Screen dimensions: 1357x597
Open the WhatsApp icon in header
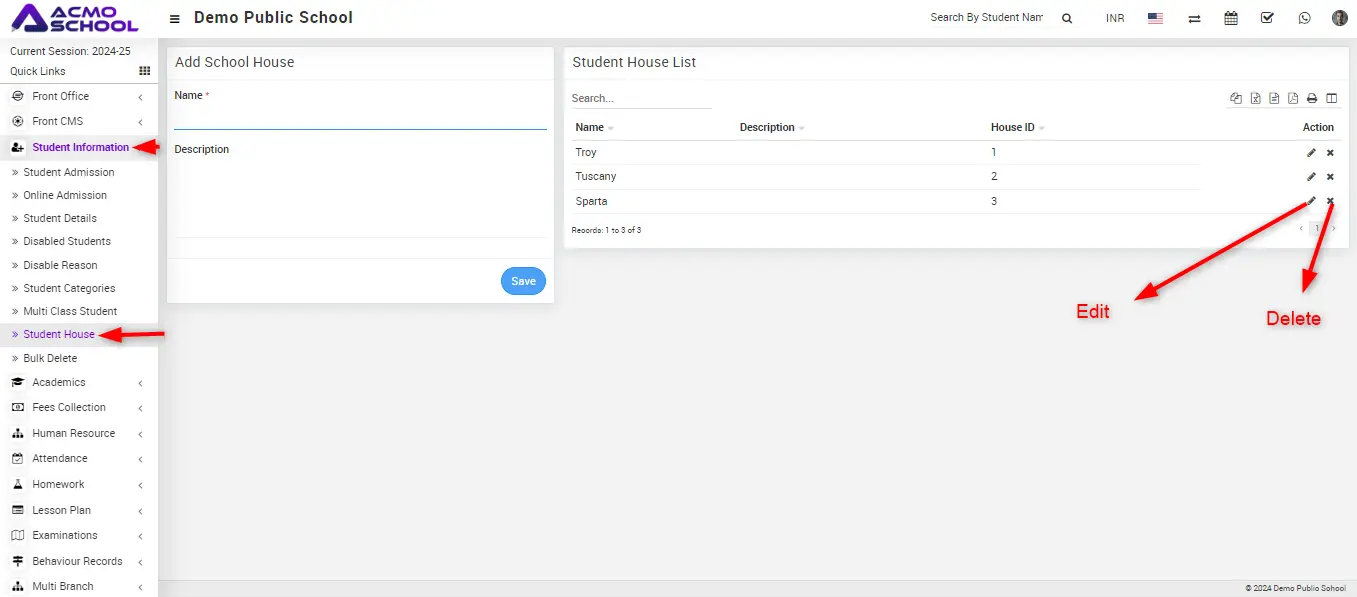click(1304, 18)
